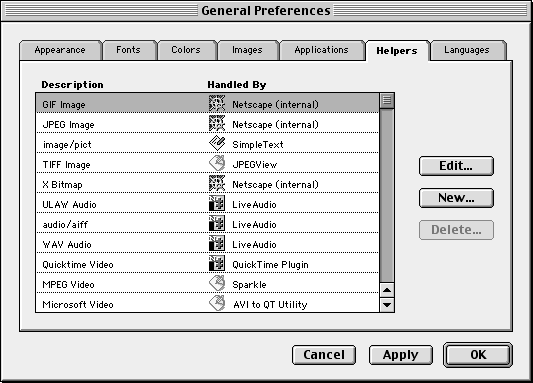Click the LiveAudio plugin icon for WAV Audio
Screen dimensions: 533x383
217,244
